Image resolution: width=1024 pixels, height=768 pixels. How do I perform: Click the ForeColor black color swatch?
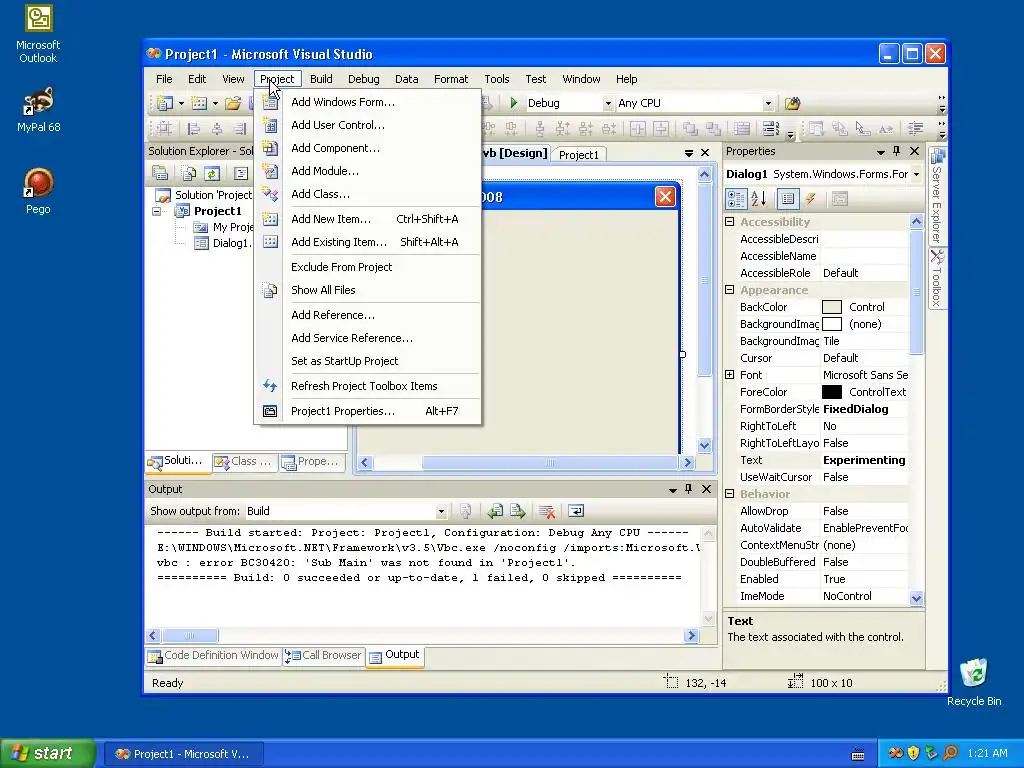point(831,392)
